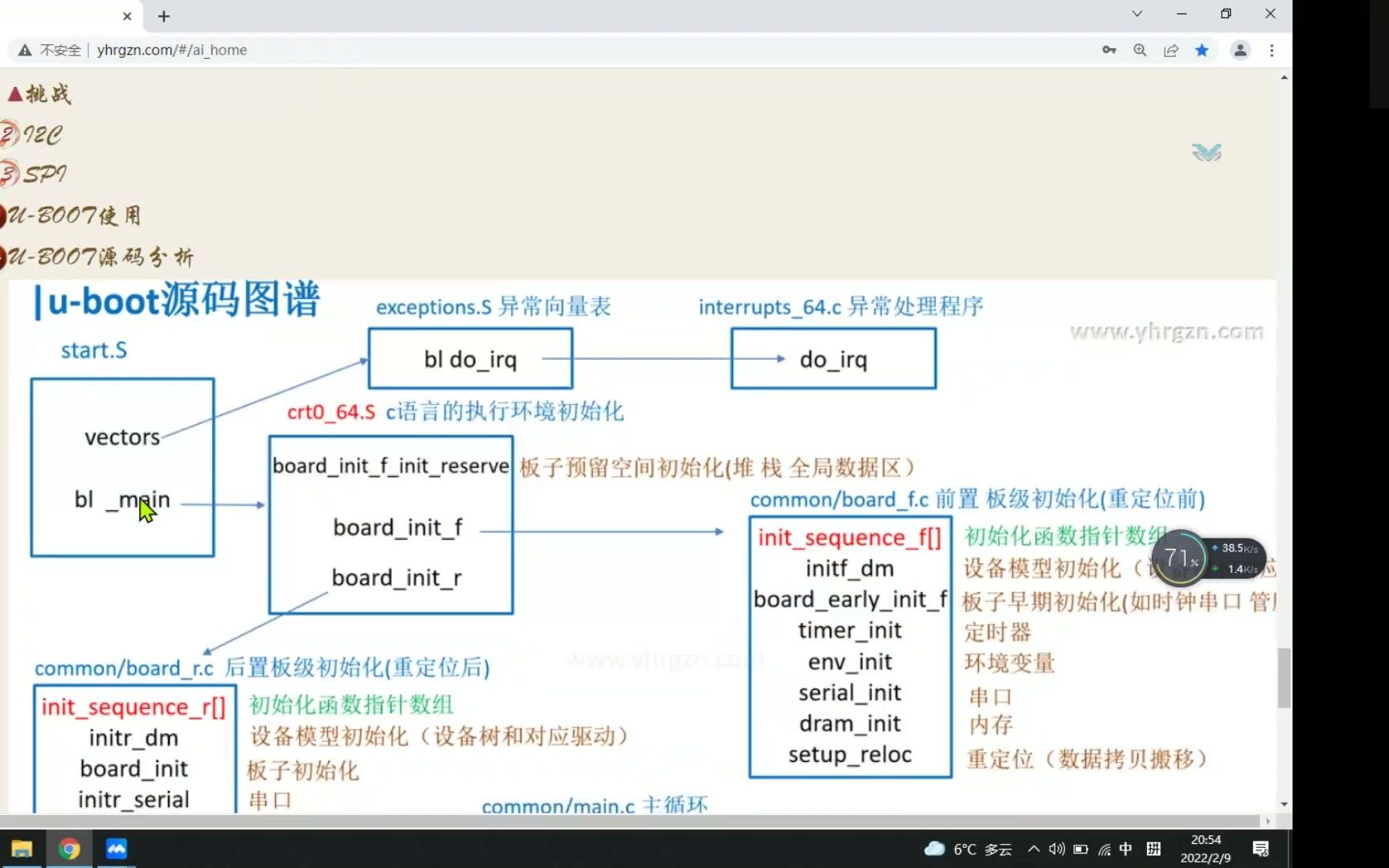Click 'timer_init' entry

click(x=850, y=630)
